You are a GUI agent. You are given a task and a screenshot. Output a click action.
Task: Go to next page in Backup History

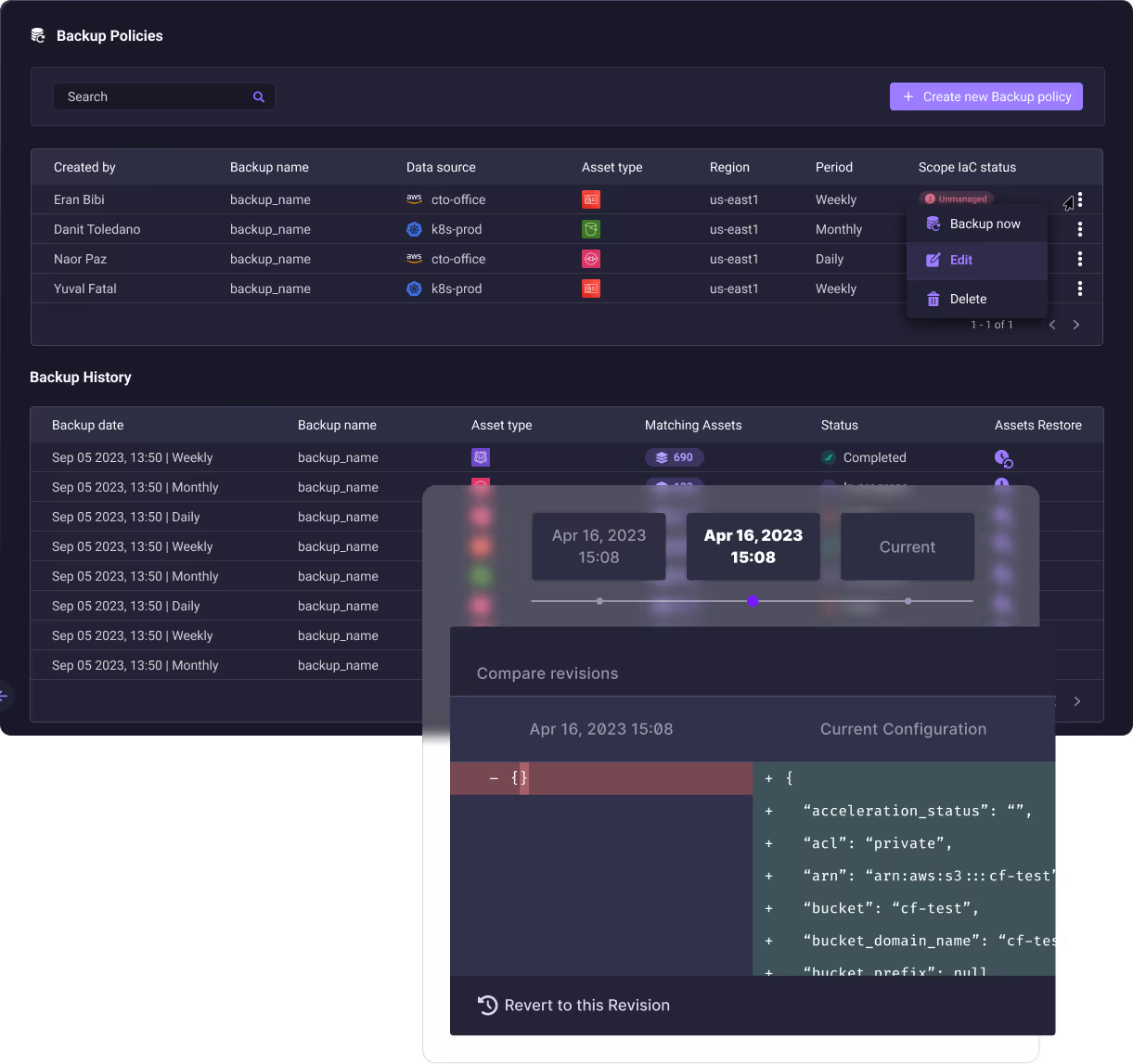[x=1077, y=701]
